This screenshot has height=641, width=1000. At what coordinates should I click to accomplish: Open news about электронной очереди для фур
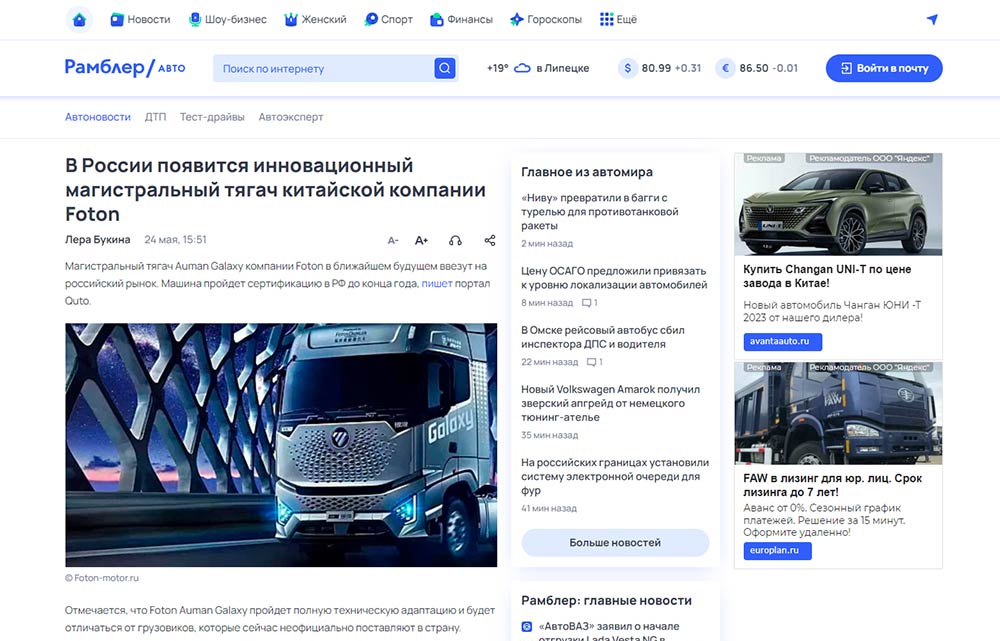click(x=615, y=476)
